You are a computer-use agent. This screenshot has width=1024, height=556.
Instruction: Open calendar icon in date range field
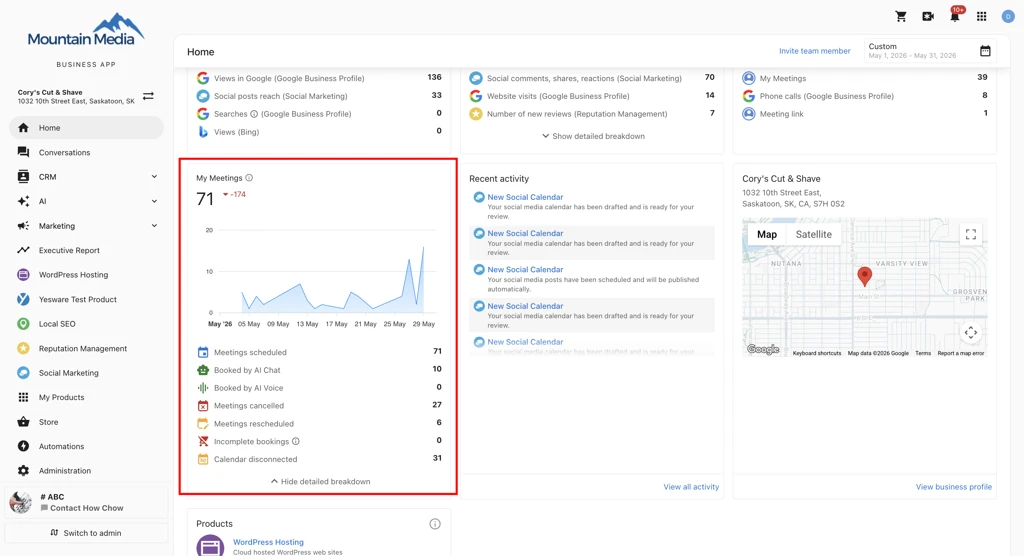[985, 51]
